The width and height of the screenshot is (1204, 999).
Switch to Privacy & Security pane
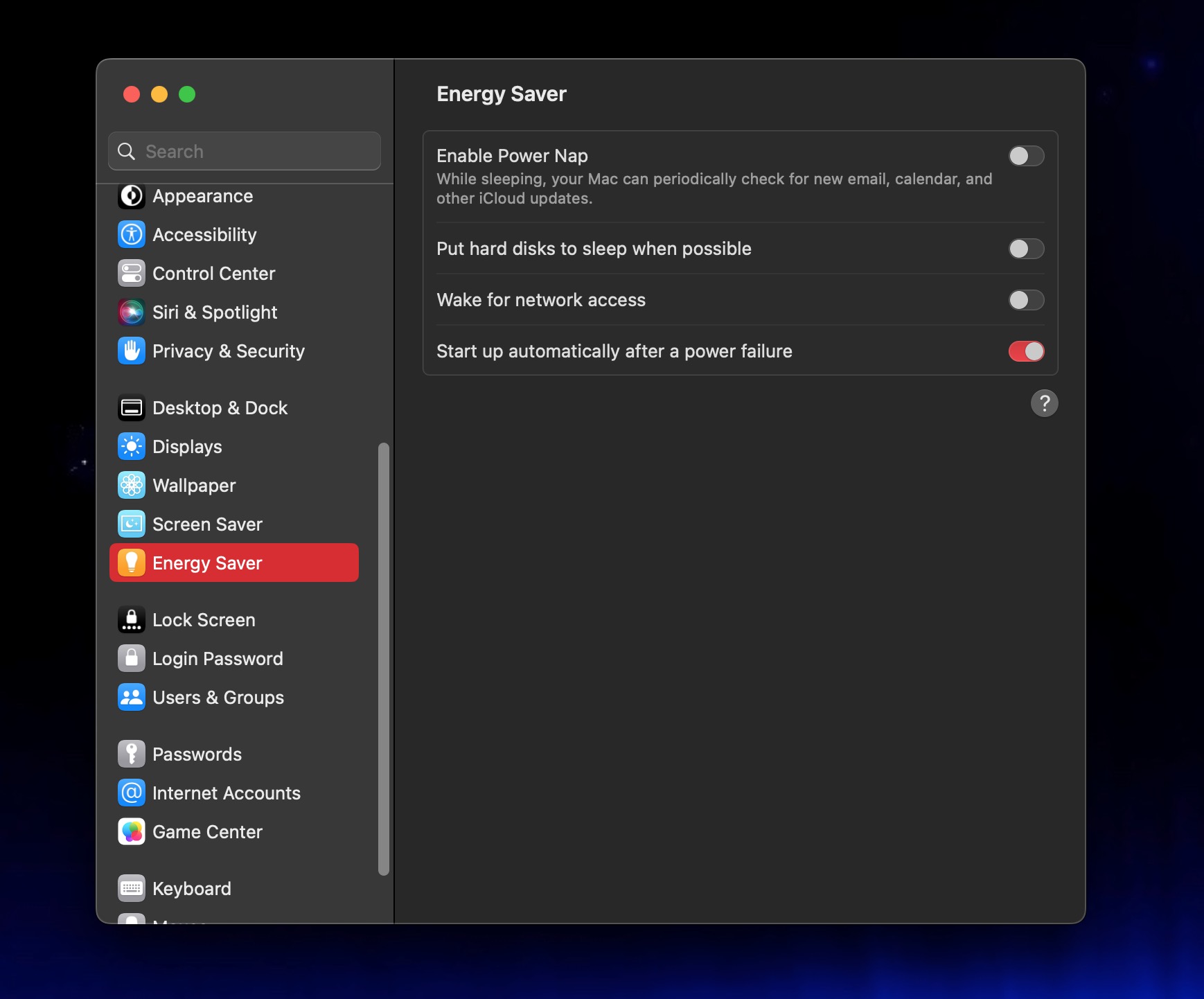(234, 351)
